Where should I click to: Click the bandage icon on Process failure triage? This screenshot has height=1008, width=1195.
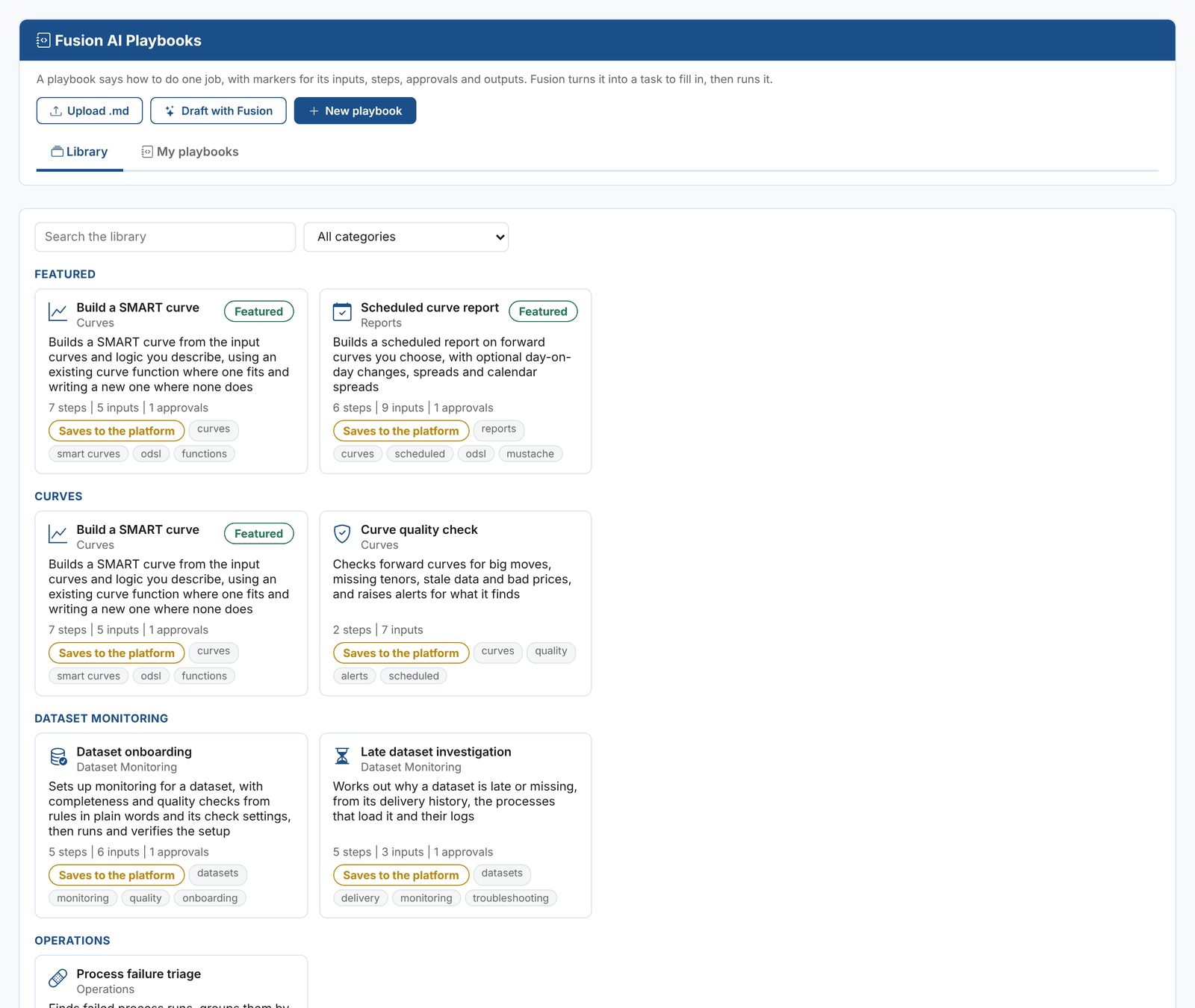click(x=58, y=978)
